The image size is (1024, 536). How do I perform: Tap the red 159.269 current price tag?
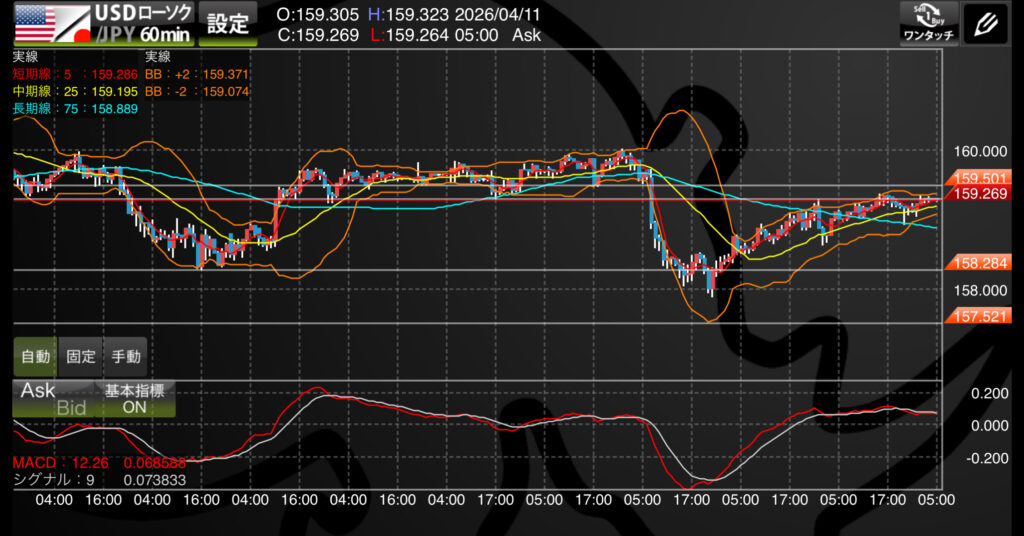point(979,194)
